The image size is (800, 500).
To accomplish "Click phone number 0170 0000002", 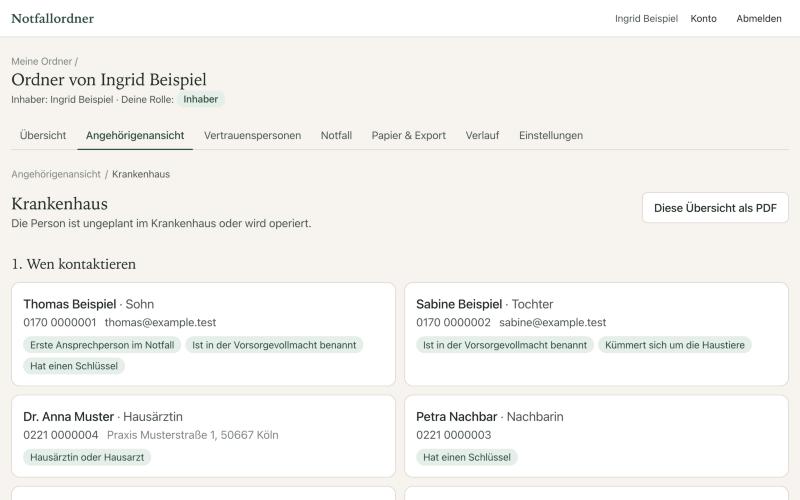I will tap(453, 322).
